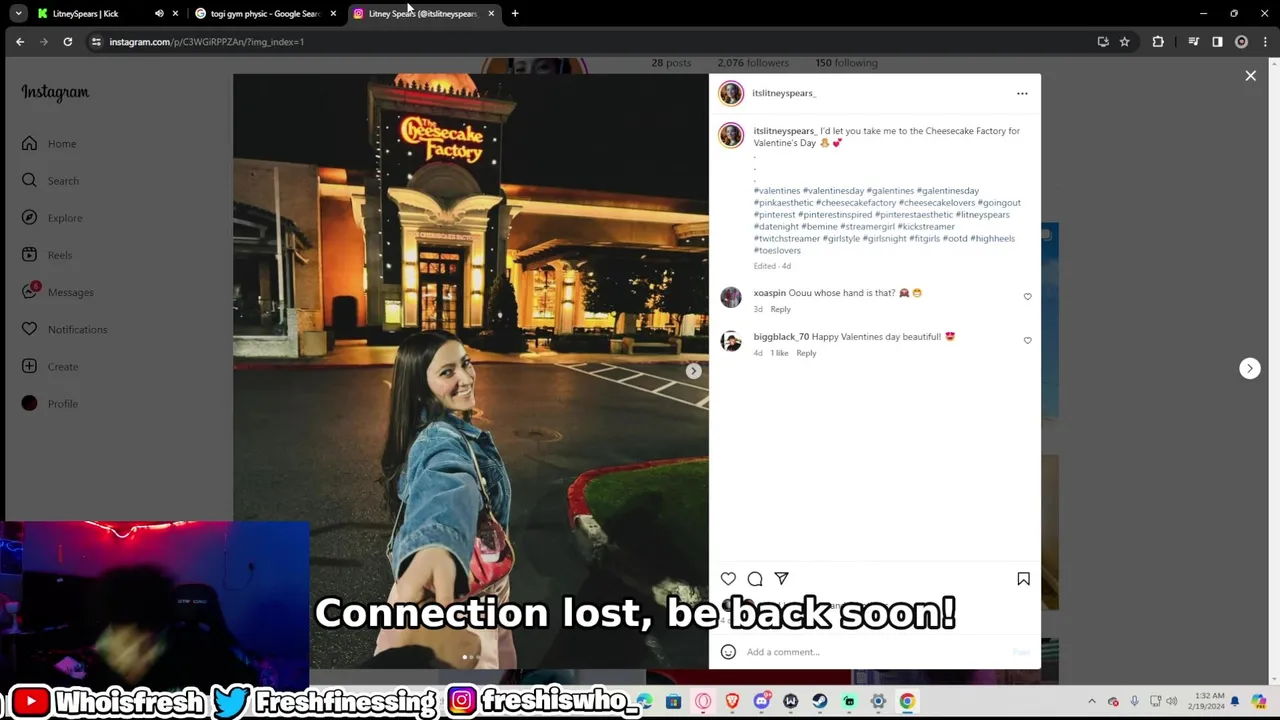Like biggblack_70's comment
Image resolution: width=1280 pixels, height=720 pixels.
click(1027, 341)
